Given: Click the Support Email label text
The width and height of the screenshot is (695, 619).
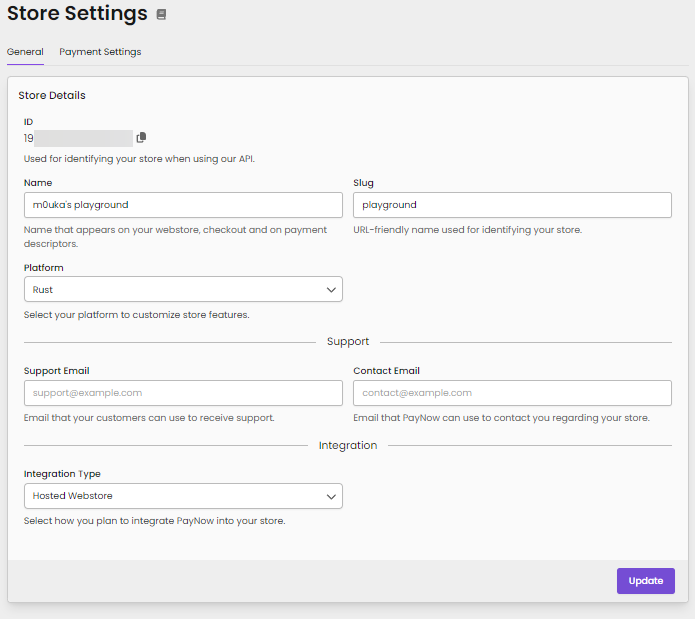Looking at the screenshot, I should point(56,371).
